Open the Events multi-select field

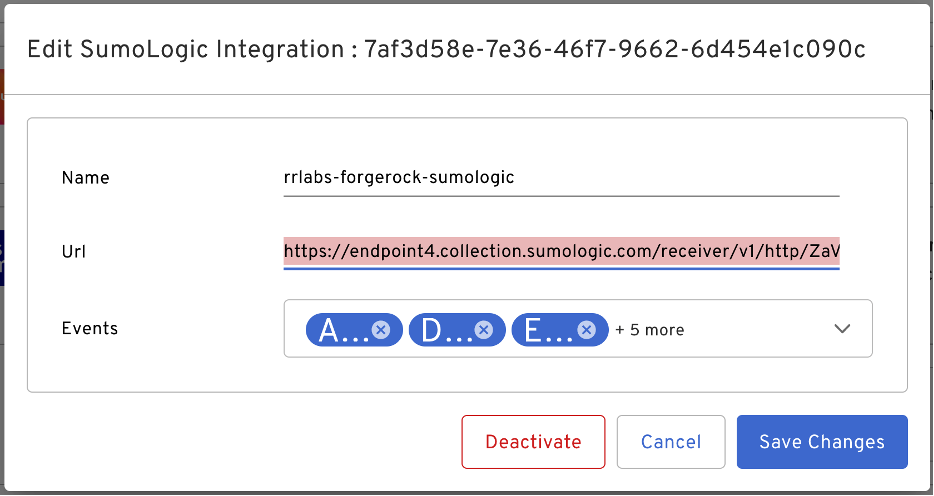click(750, 329)
